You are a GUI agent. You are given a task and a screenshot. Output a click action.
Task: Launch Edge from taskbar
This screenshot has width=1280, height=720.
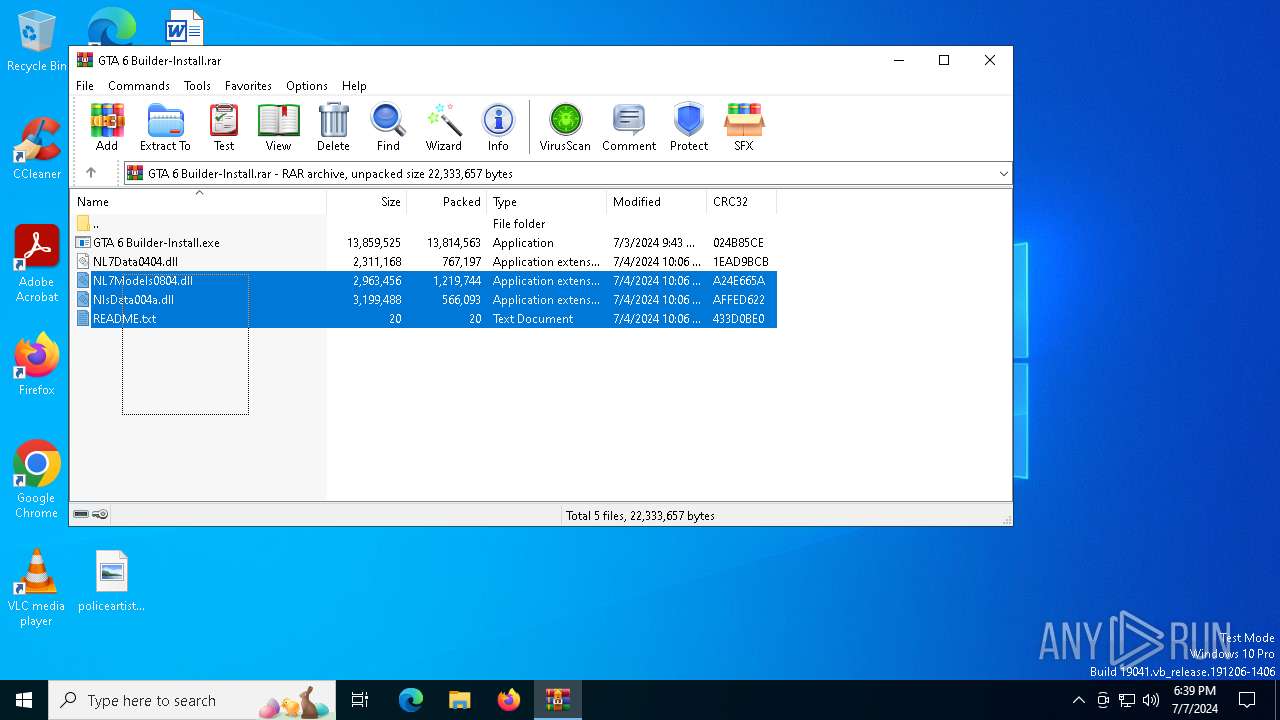coord(411,700)
